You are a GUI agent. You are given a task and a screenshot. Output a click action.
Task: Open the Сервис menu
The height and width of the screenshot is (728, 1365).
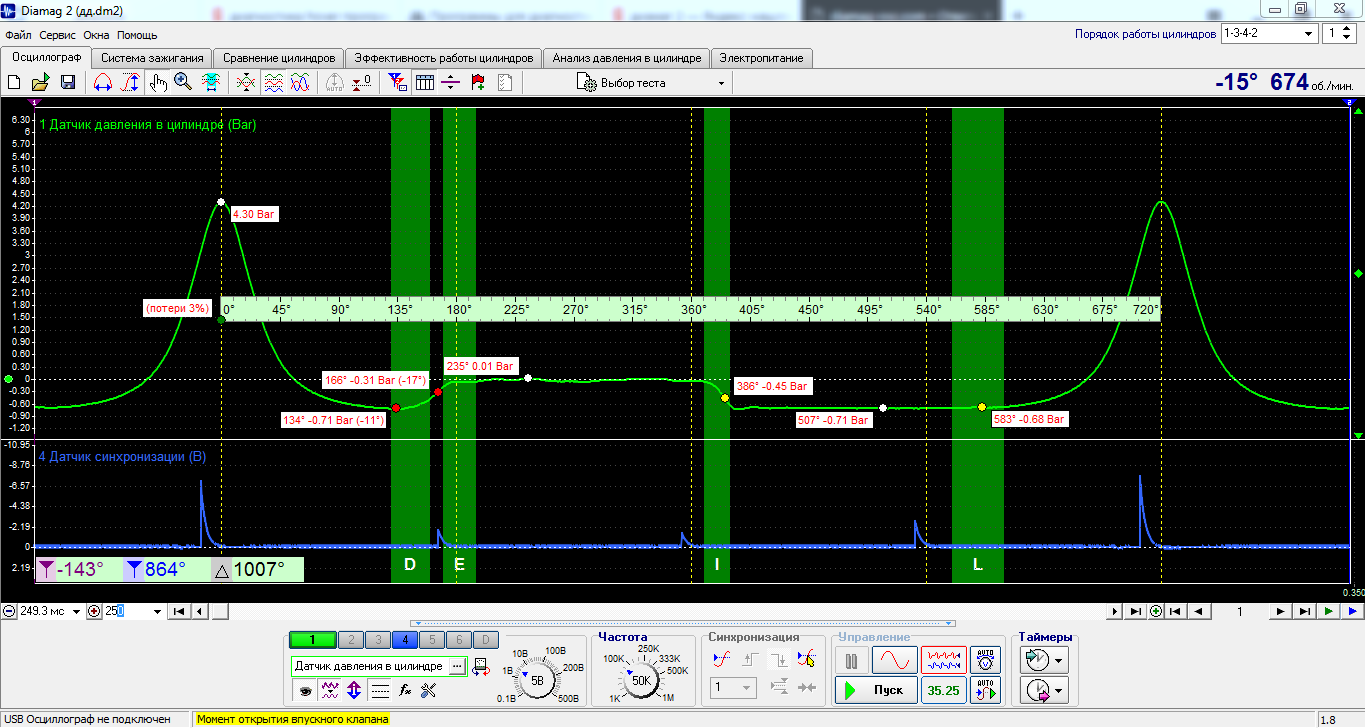point(58,35)
